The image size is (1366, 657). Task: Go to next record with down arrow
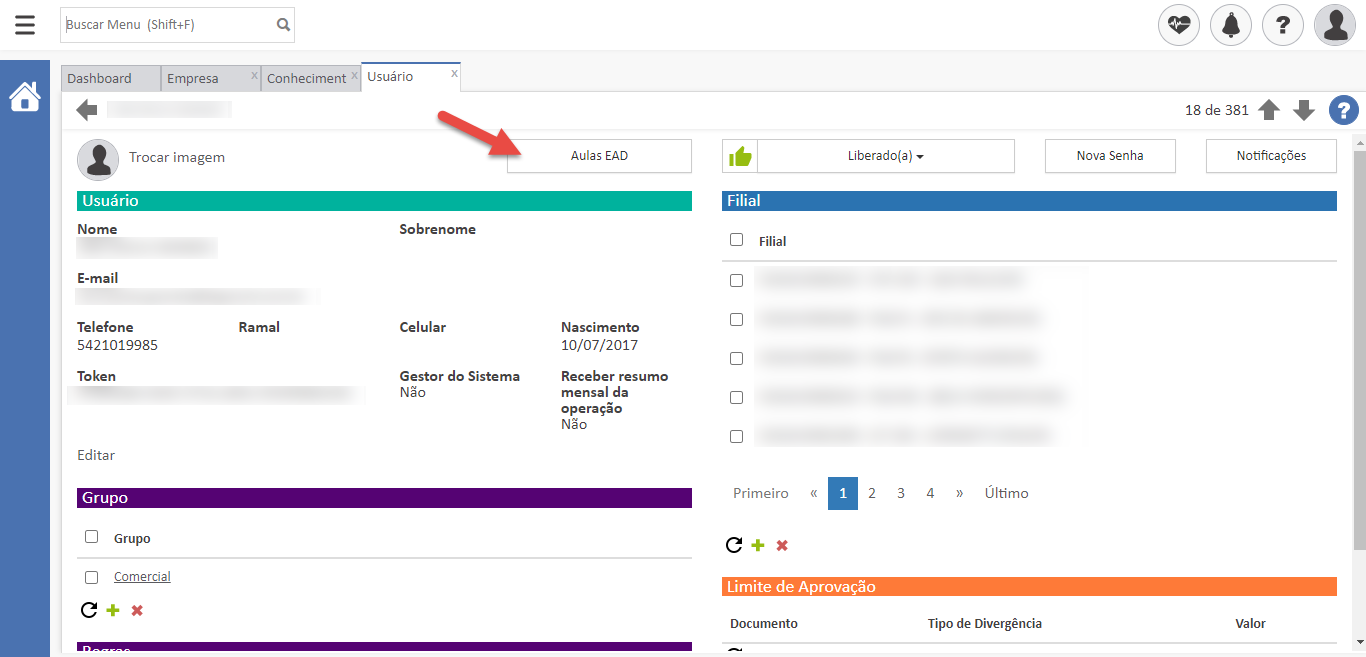pos(1303,110)
